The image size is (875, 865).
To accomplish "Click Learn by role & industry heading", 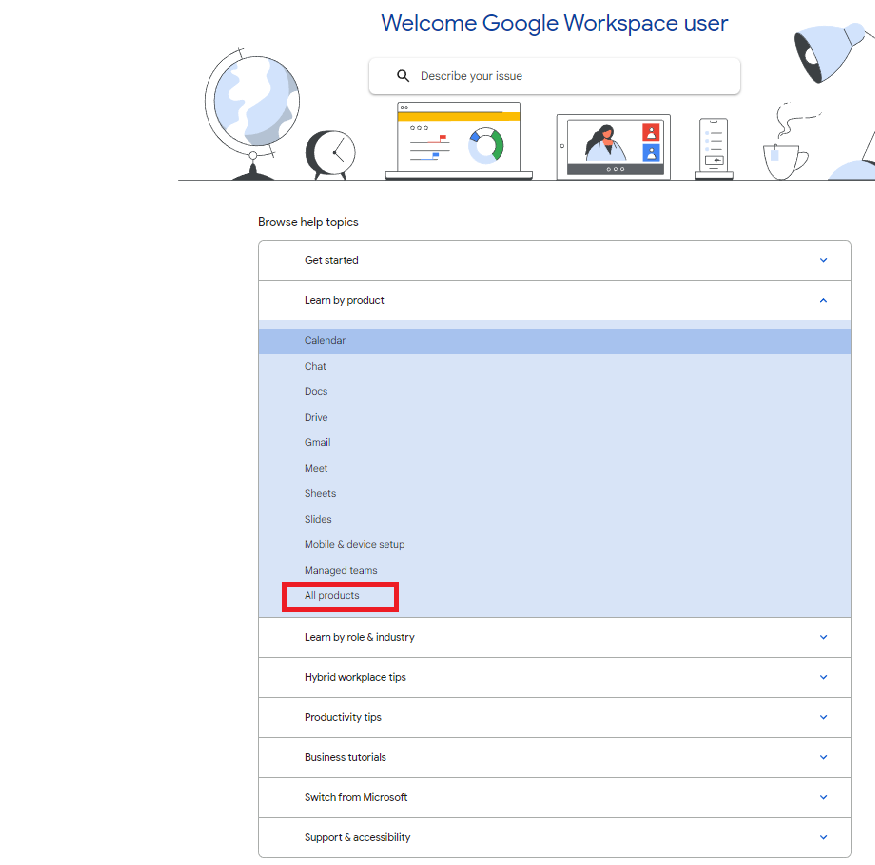I will pos(359,637).
